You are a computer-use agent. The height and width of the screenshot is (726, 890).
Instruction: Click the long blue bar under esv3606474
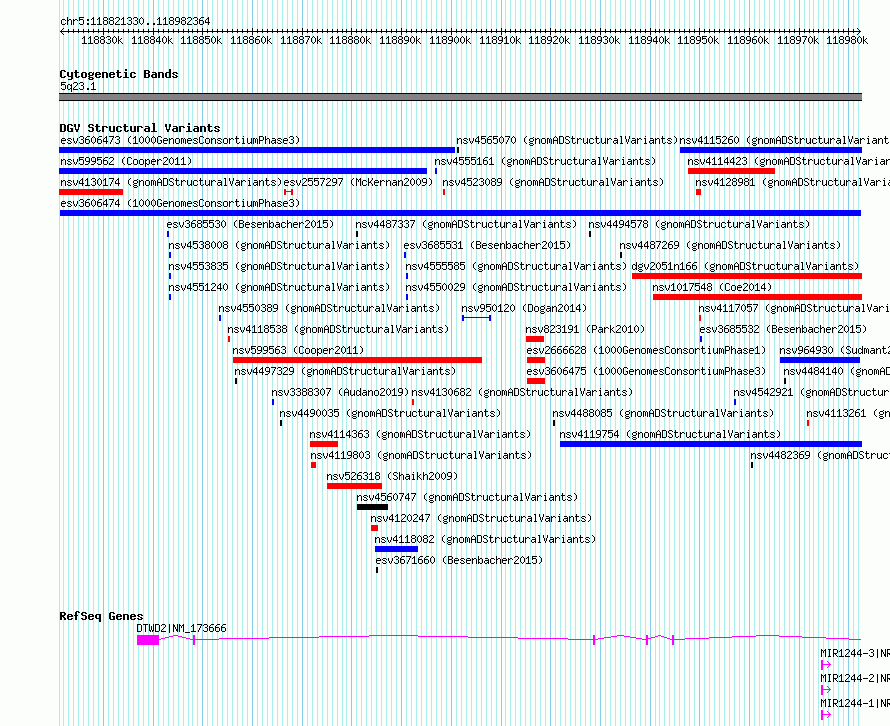click(x=460, y=213)
